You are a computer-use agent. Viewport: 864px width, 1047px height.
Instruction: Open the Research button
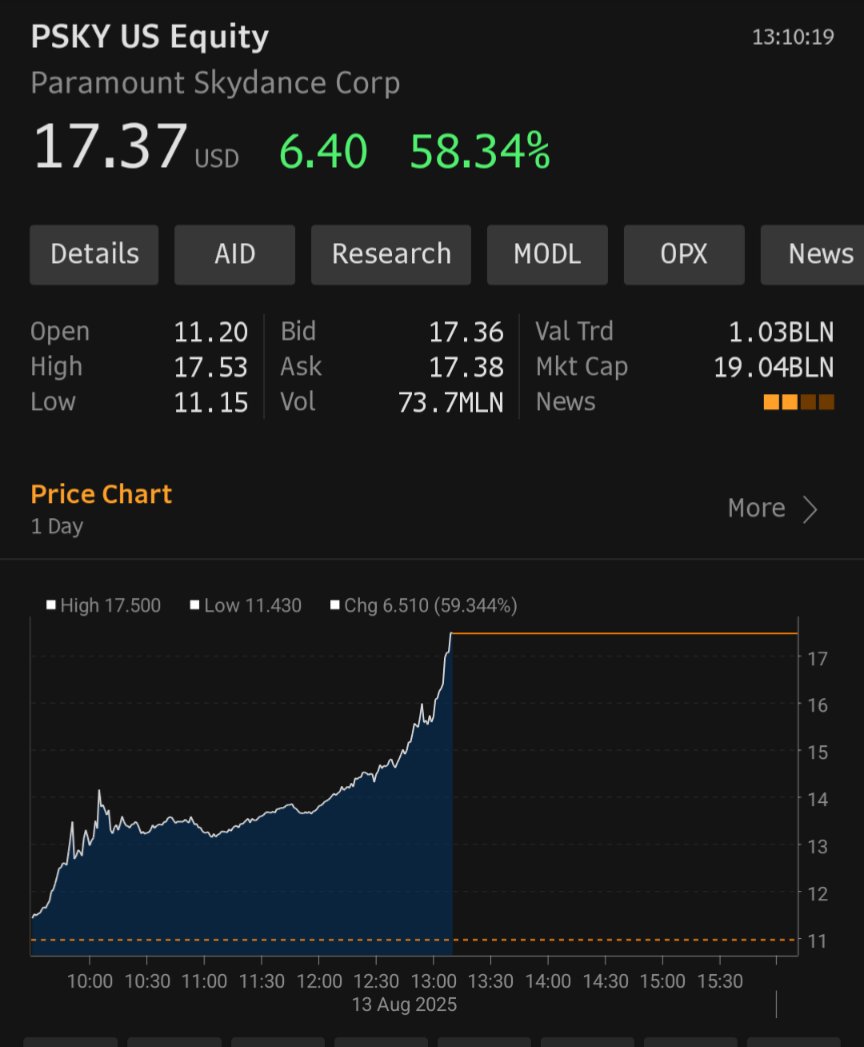391,254
